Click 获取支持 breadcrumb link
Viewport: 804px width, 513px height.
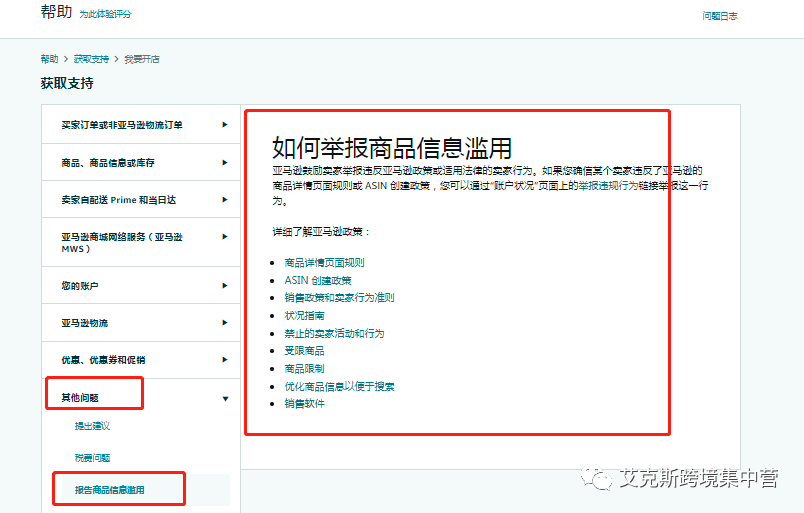click(x=91, y=59)
